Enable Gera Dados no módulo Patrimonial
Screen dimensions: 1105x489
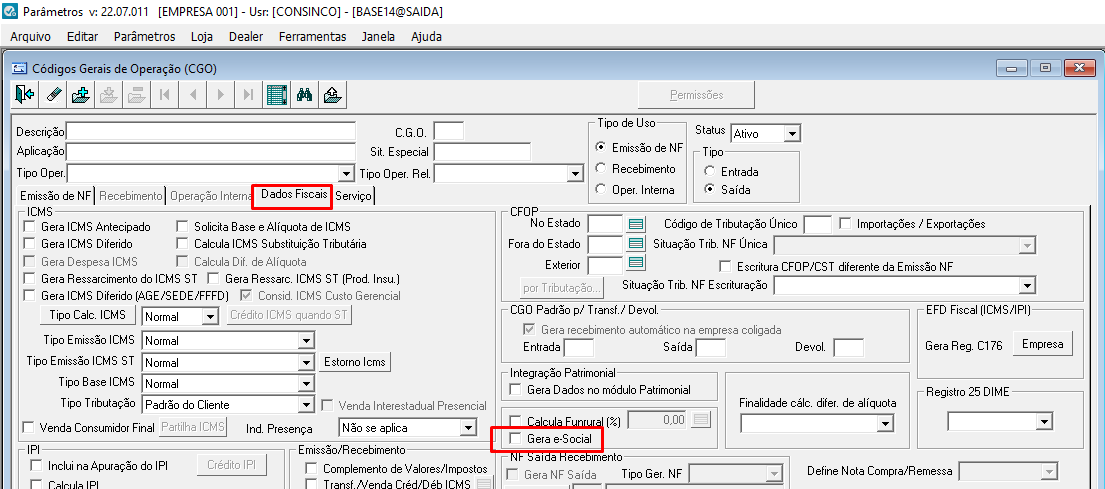514,390
